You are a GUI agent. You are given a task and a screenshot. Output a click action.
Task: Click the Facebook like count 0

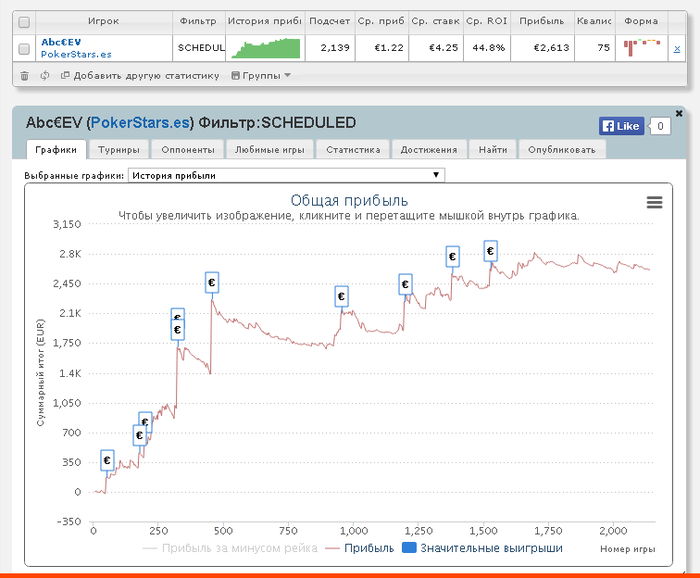coord(660,126)
